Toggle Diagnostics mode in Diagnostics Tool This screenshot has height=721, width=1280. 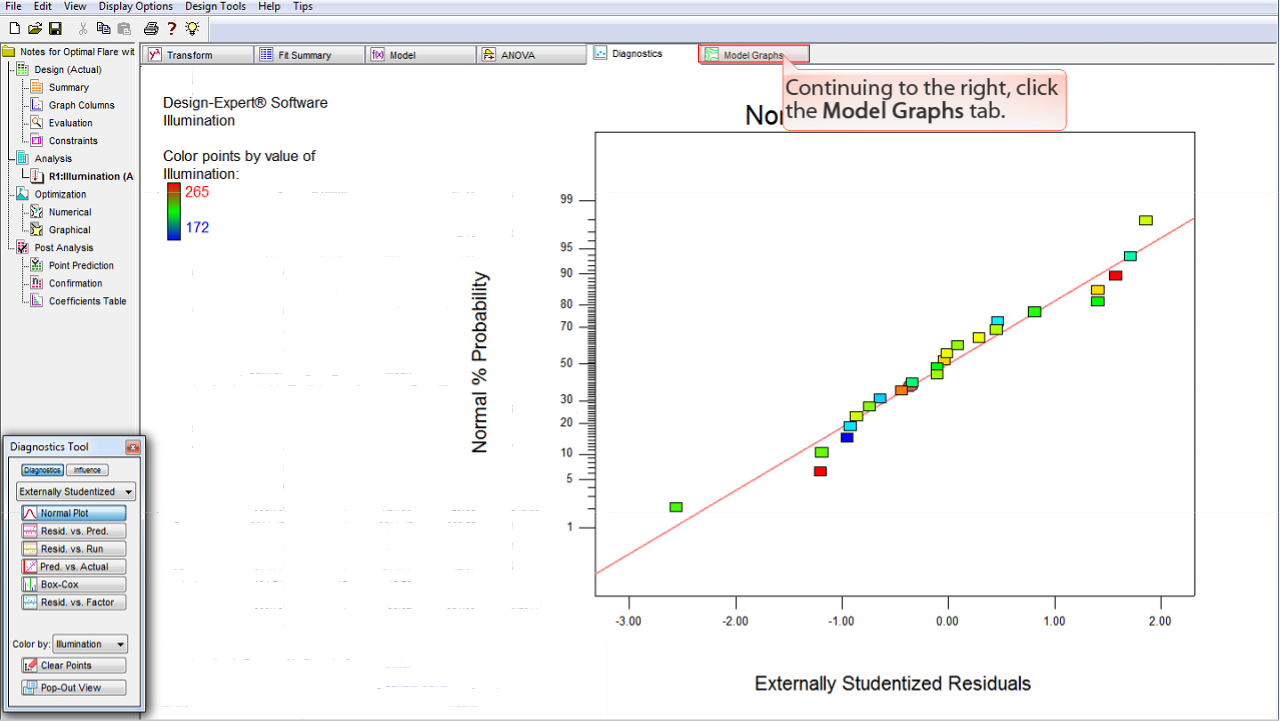(x=42, y=470)
